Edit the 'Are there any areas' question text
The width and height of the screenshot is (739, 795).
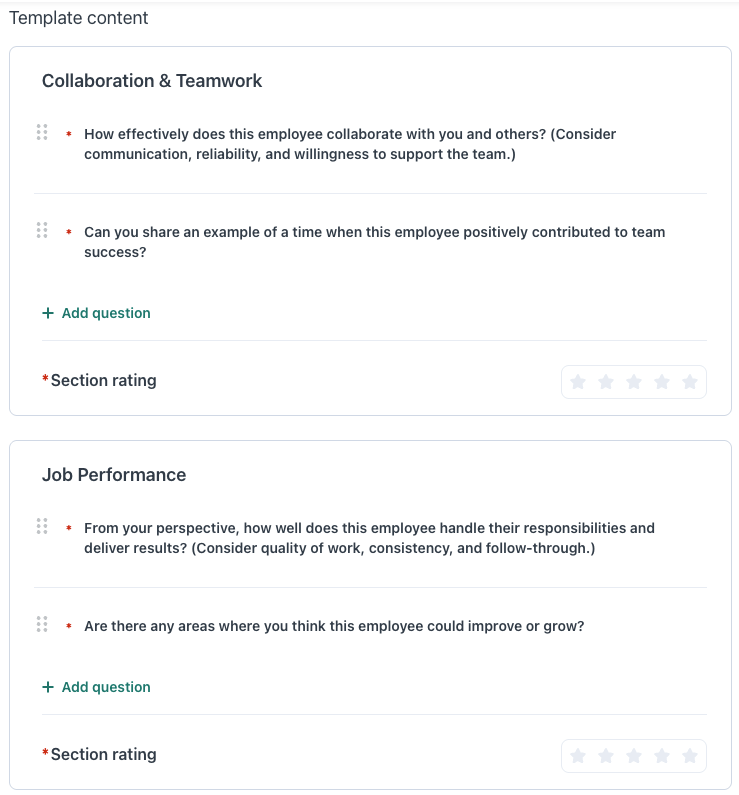pos(334,626)
